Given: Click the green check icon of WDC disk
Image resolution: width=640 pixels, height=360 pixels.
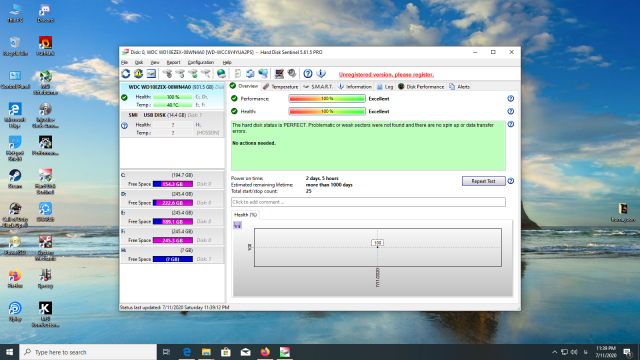Looking at the screenshot, I should tap(124, 98).
